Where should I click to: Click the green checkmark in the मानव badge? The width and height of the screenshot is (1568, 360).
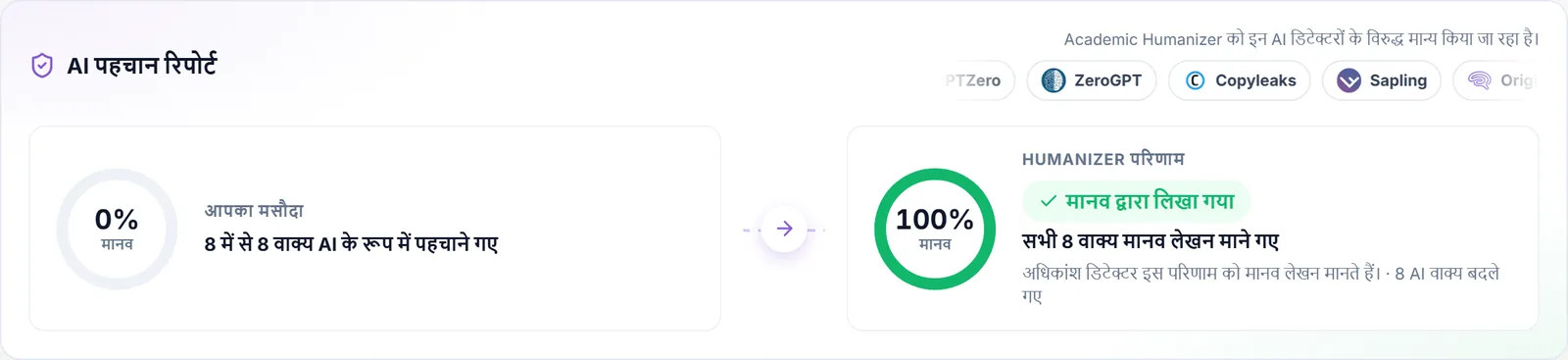tap(1049, 201)
